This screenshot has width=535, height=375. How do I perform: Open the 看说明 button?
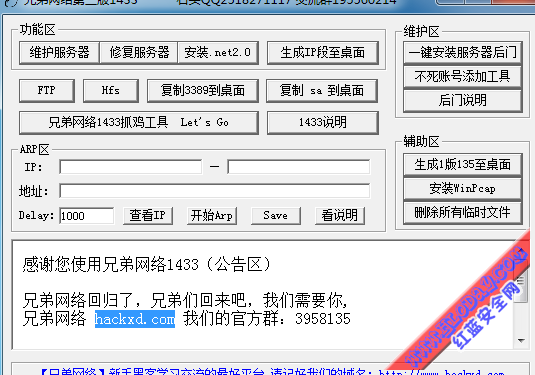tap(340, 216)
